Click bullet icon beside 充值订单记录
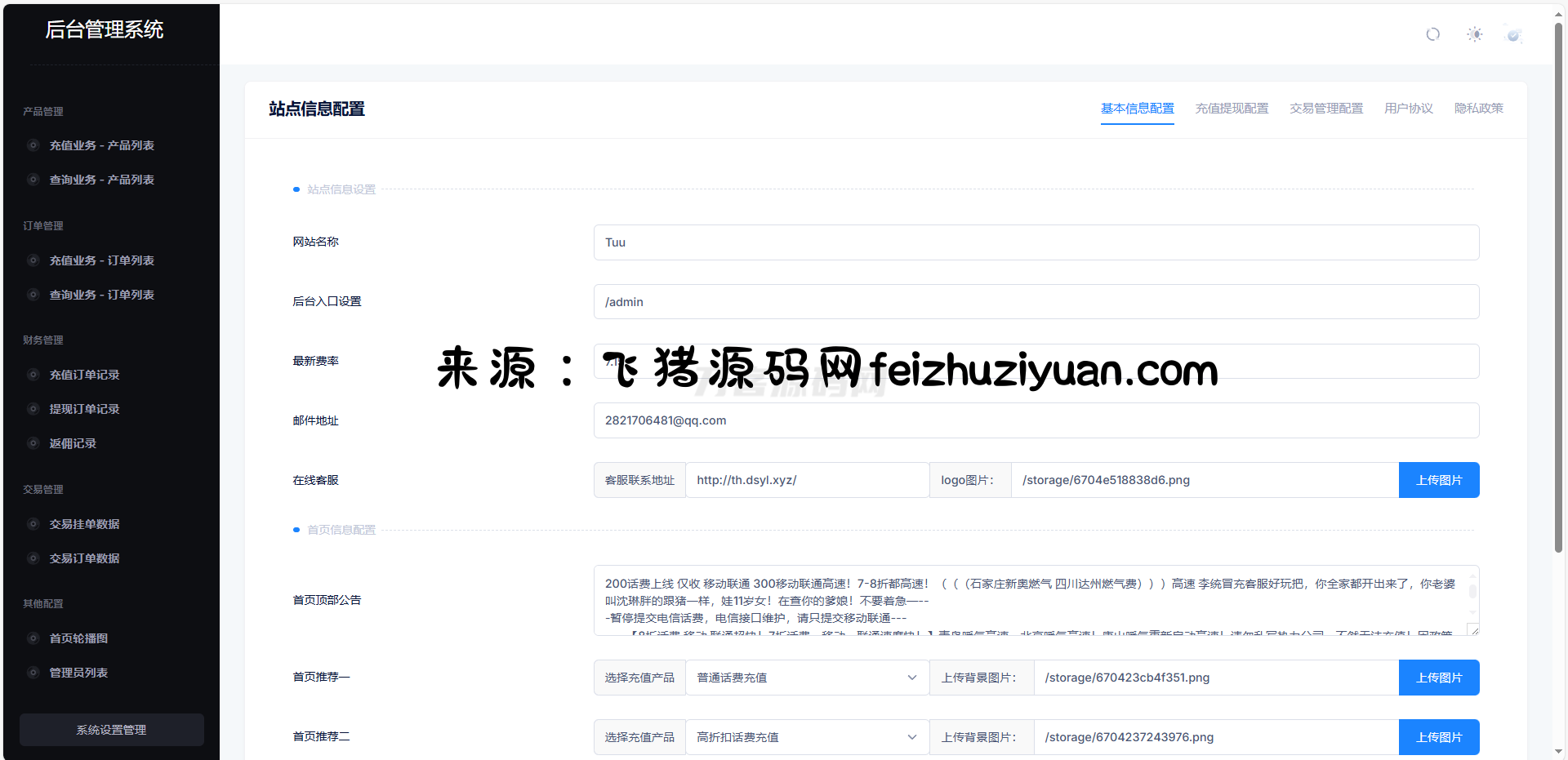Viewport: 1568px width, 760px height. pyautogui.click(x=33, y=375)
